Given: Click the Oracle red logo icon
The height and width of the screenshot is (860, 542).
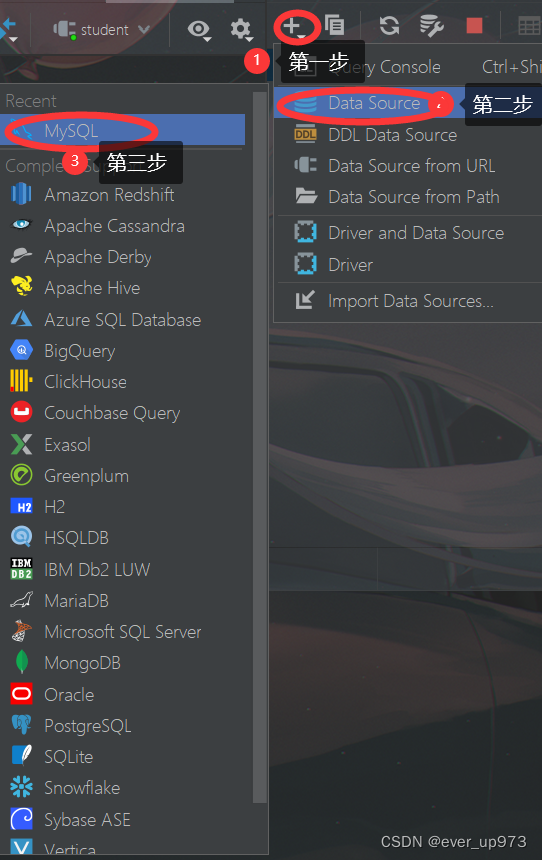Looking at the screenshot, I should 21,694.
